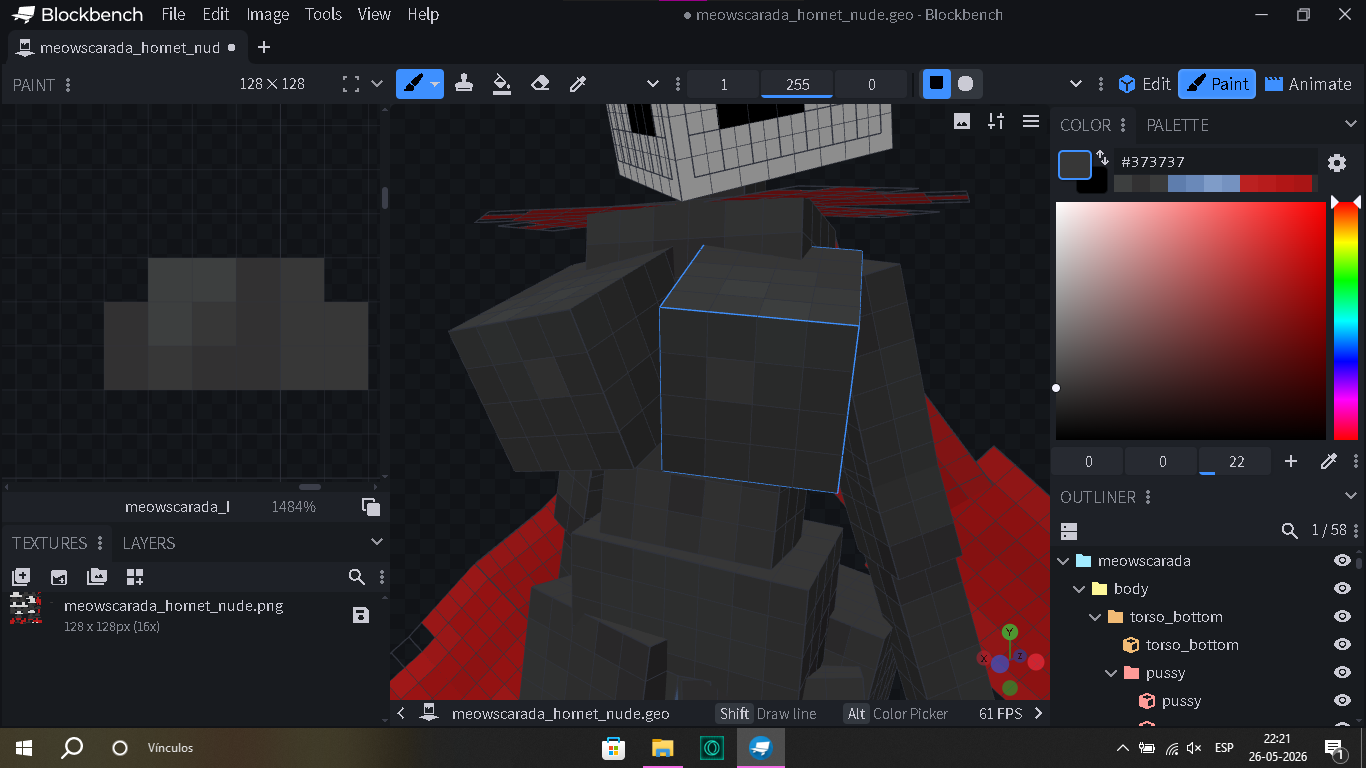Search in the Outliner
The image size is (1366, 768).
click(x=1290, y=531)
